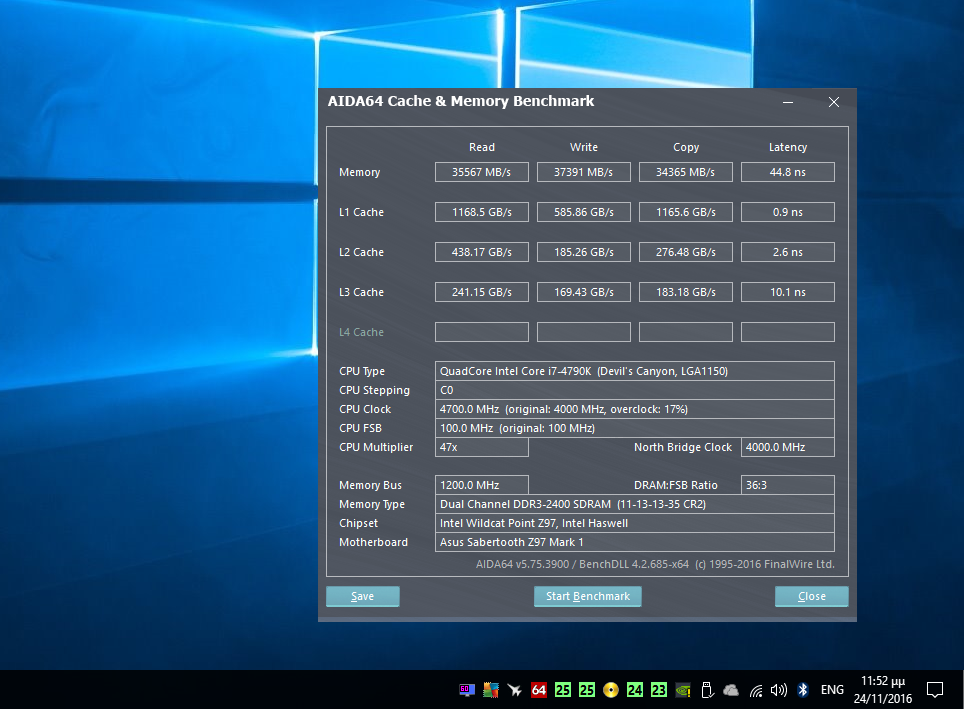Click the CPU Type field showing i7-4790K
Image resolution: width=964 pixels, height=710 pixels.
[x=635, y=371]
